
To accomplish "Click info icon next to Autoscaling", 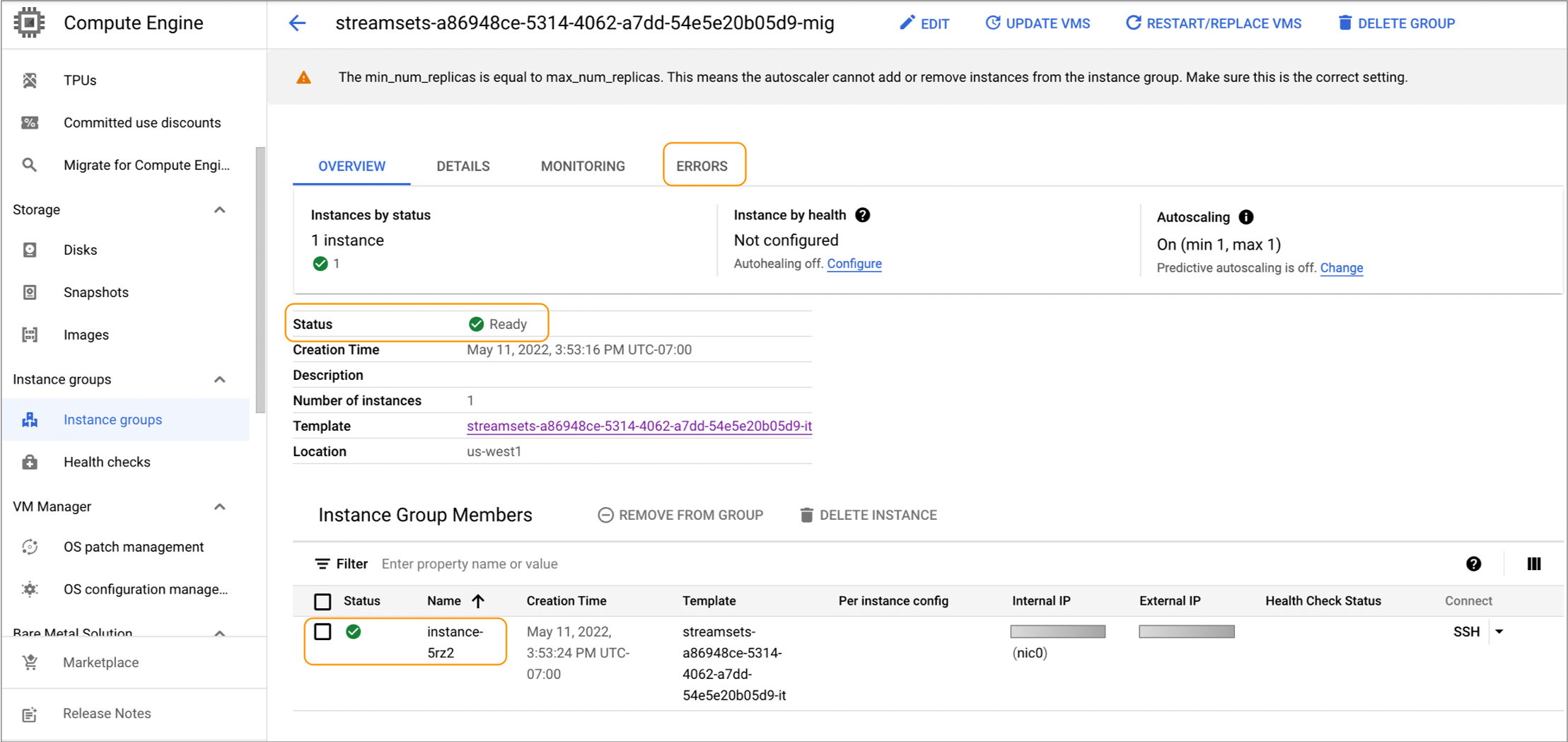I will [x=1246, y=217].
